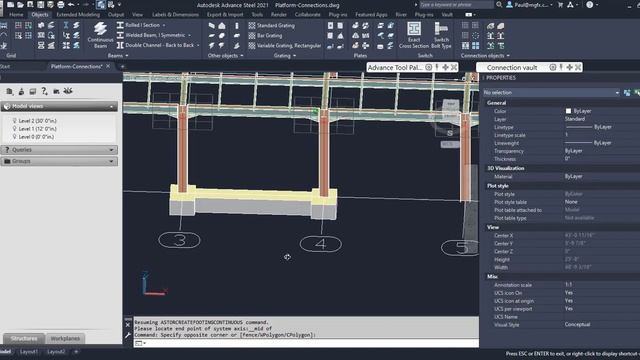Image resolution: width=640 pixels, height=360 pixels.
Task: Select the Level 1 (12' 0"in.) view name
Action: 38,129
